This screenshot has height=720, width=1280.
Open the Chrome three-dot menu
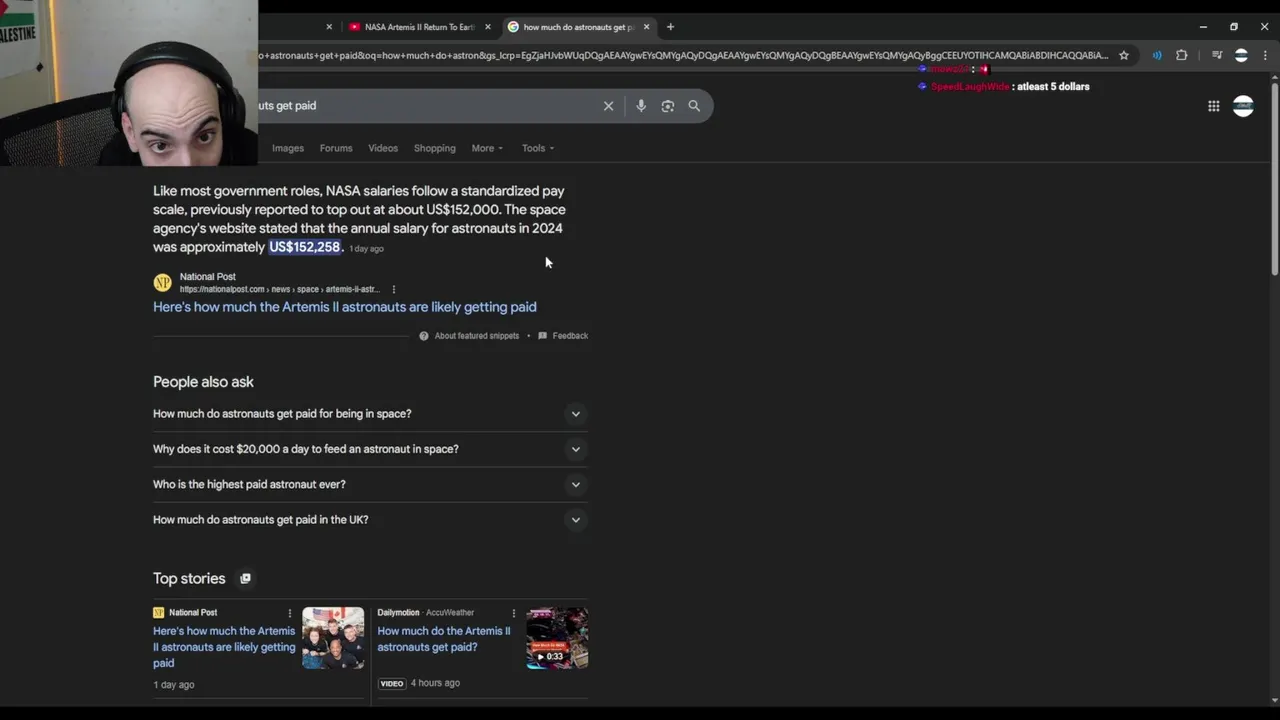click(x=1265, y=55)
